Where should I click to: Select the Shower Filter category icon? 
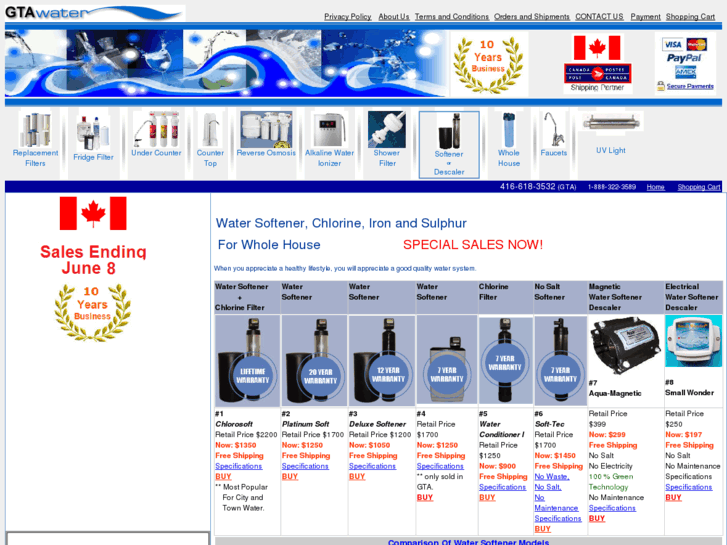tap(387, 129)
